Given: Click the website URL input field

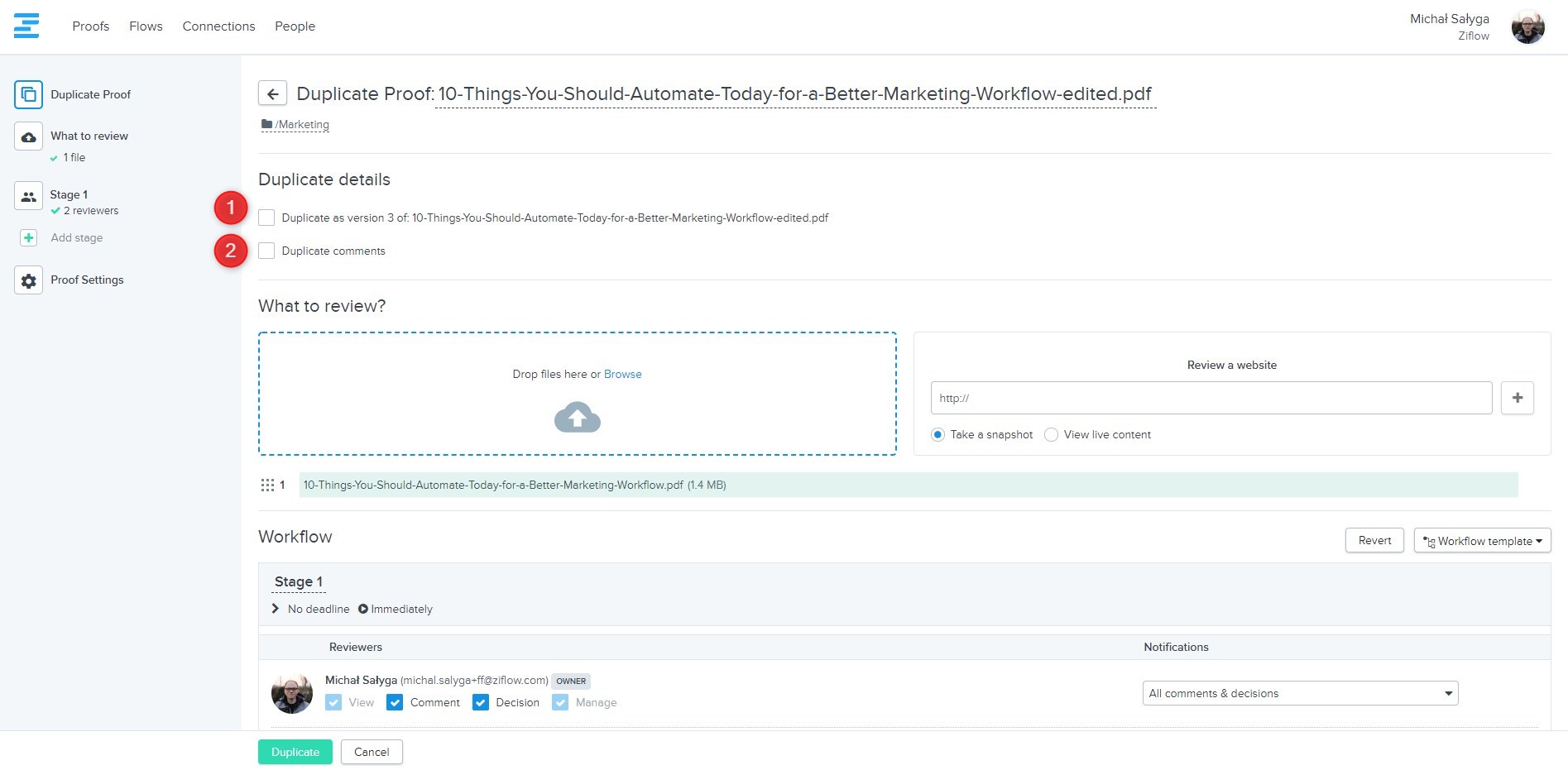Looking at the screenshot, I should [x=1211, y=398].
